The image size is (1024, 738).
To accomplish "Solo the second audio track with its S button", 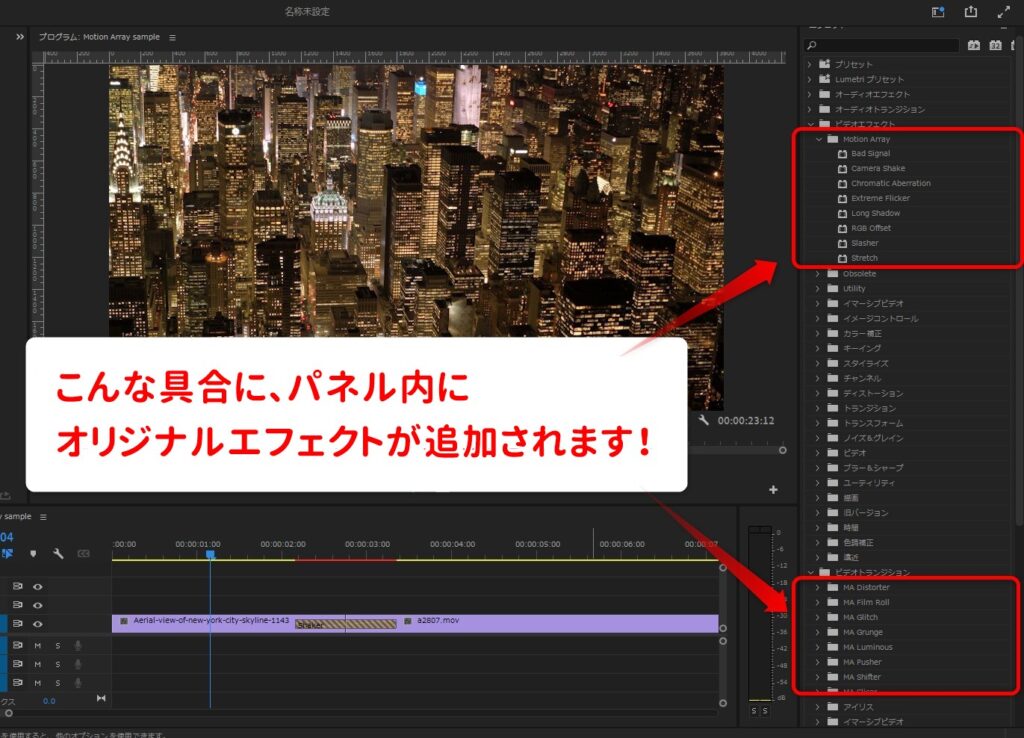I will coord(58,662).
